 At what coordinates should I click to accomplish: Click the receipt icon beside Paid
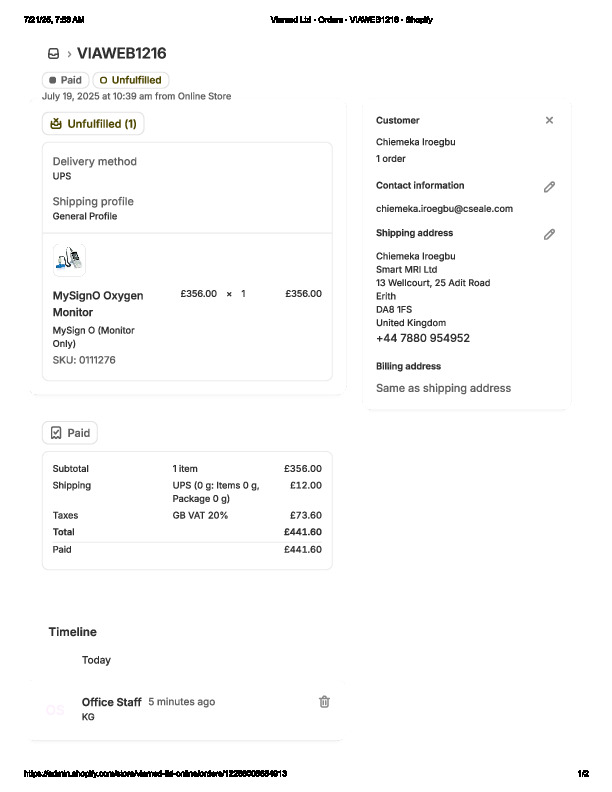56,433
